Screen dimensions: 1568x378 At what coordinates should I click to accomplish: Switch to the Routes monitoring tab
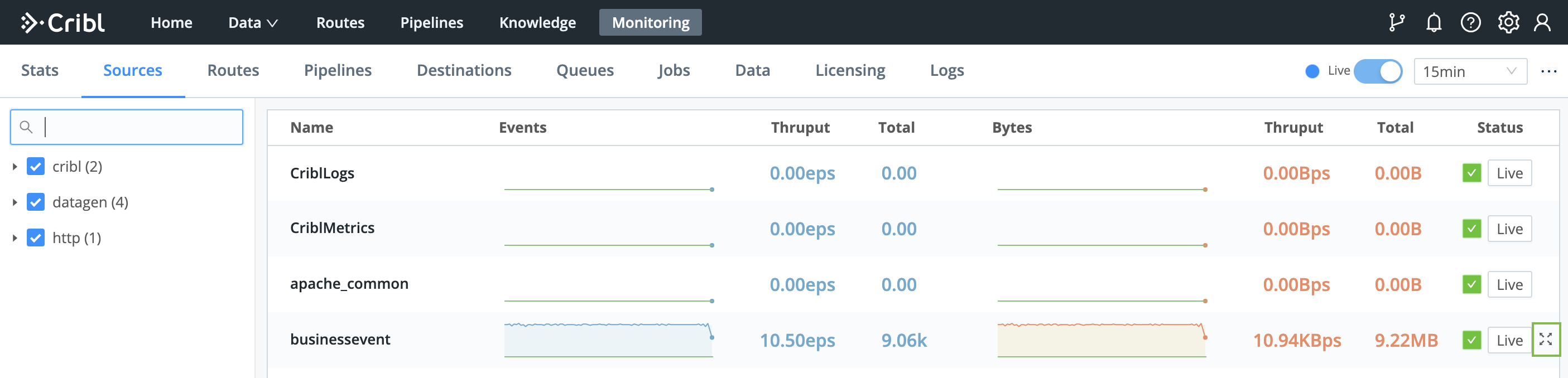[x=233, y=70]
